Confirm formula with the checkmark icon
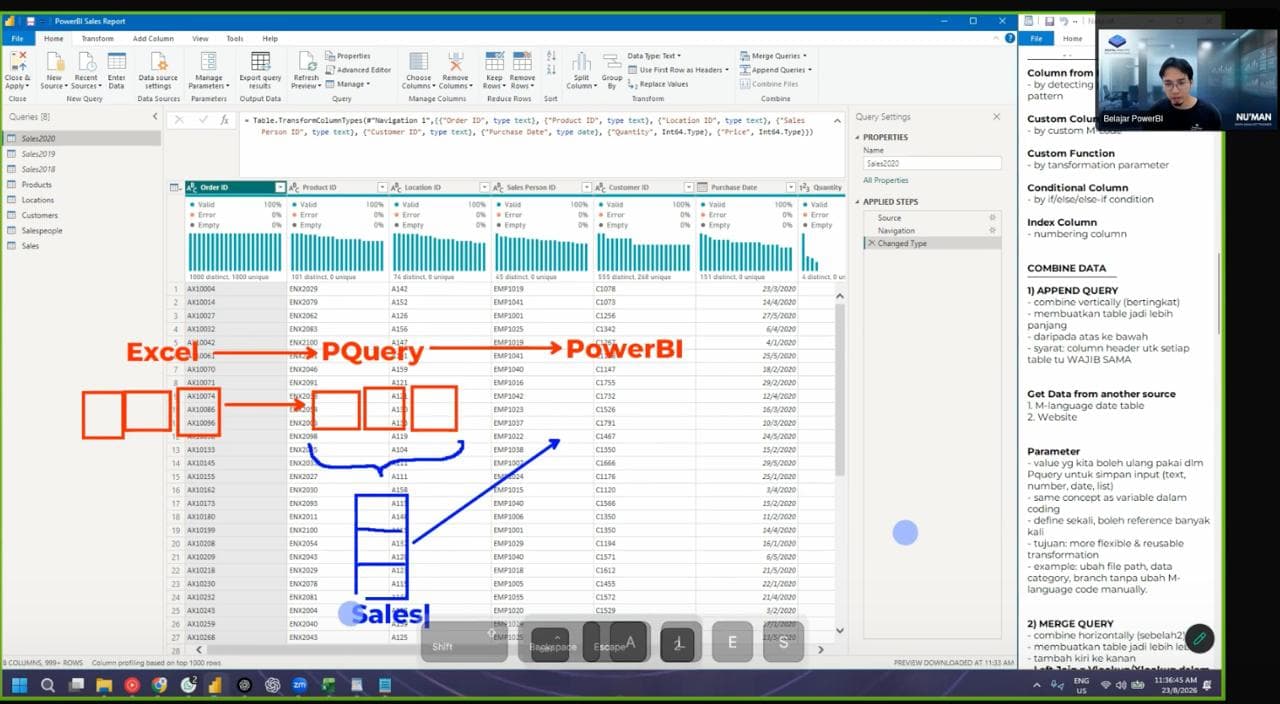The width and height of the screenshot is (1280, 704). pyautogui.click(x=202, y=119)
